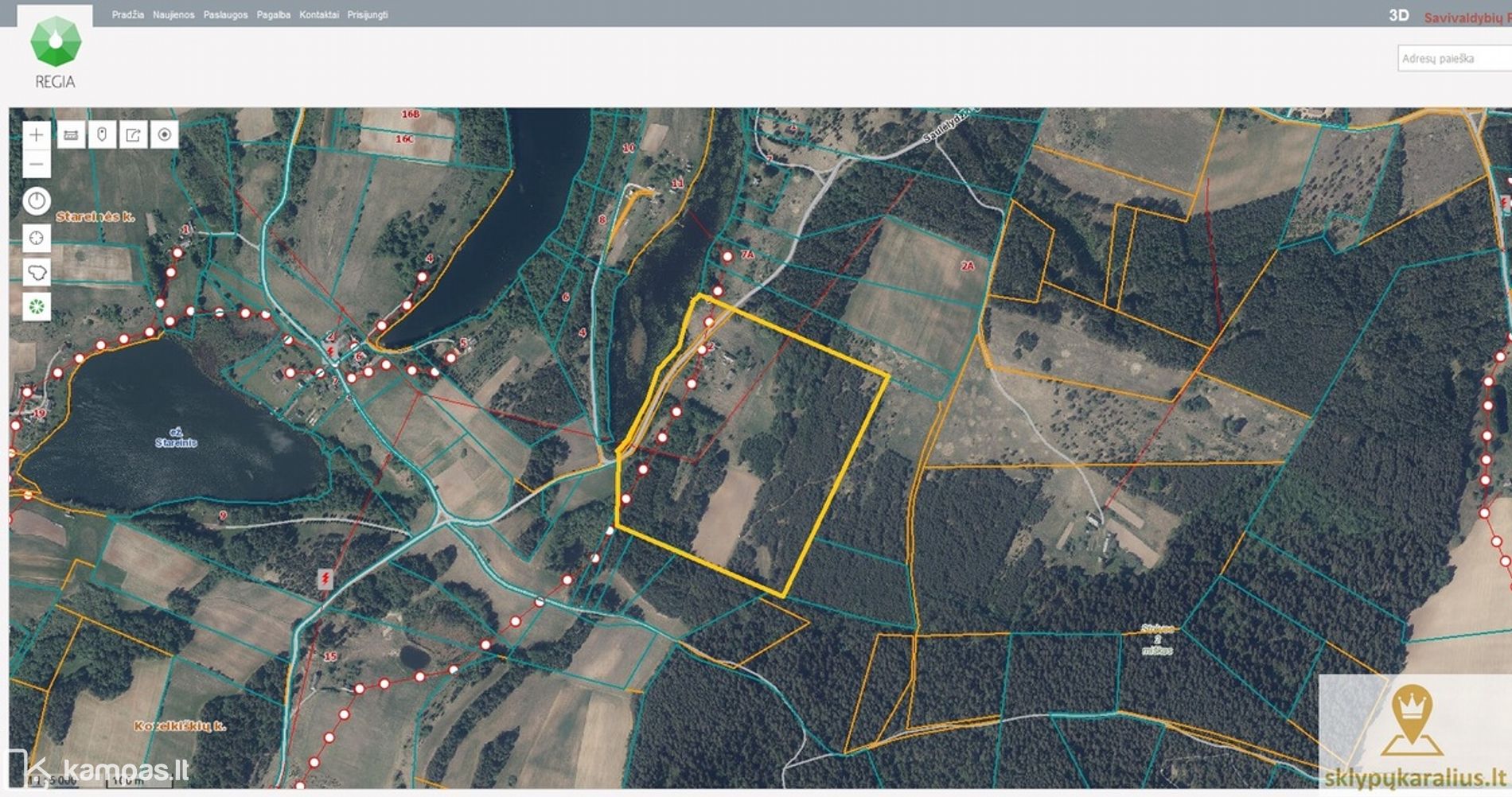The image size is (1512, 797).
Task: Open the Paslaugos menu
Action: (225, 15)
